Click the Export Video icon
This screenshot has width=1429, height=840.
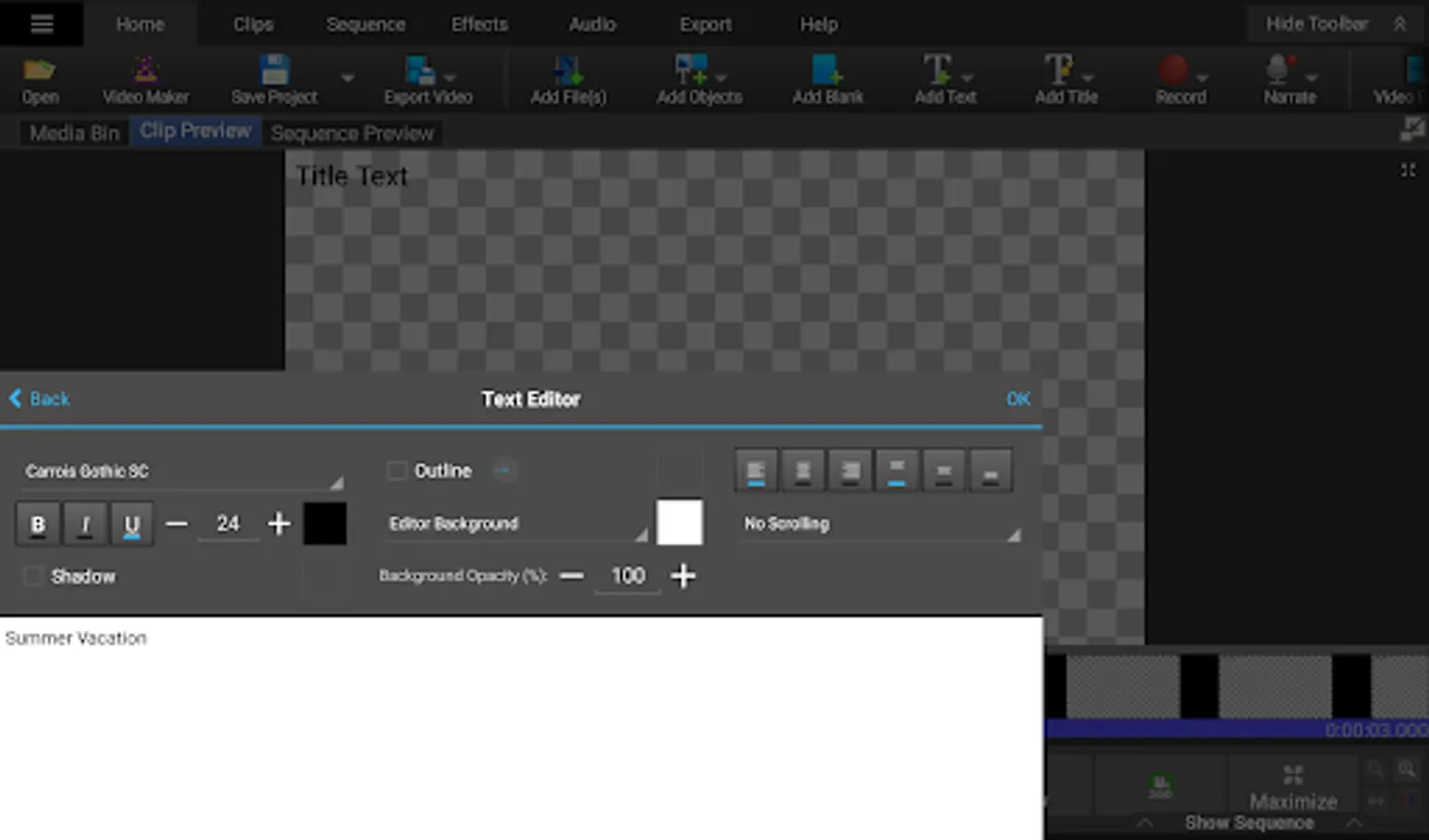click(419, 70)
